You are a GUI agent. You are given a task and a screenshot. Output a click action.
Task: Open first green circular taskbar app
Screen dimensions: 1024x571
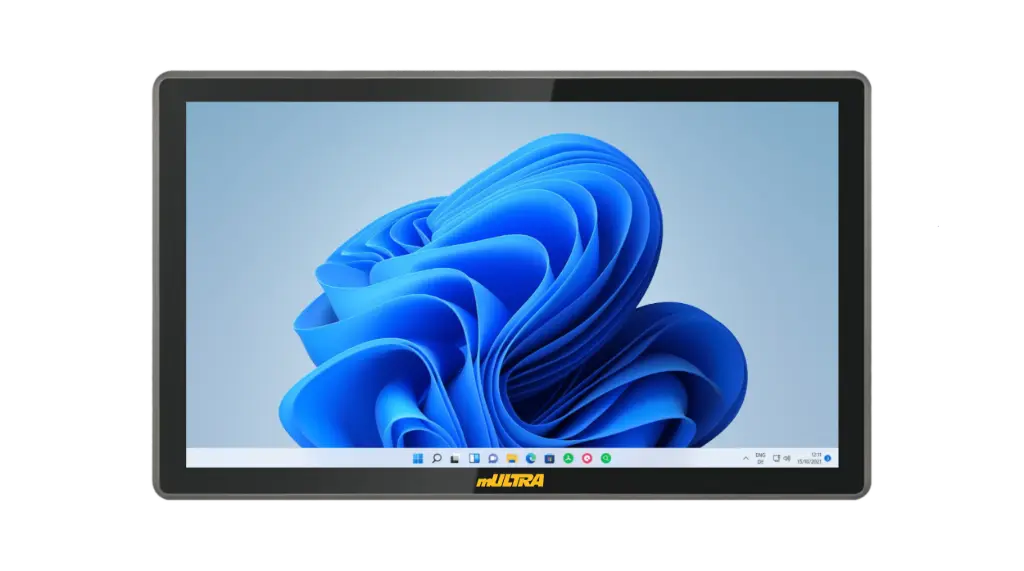click(x=569, y=459)
